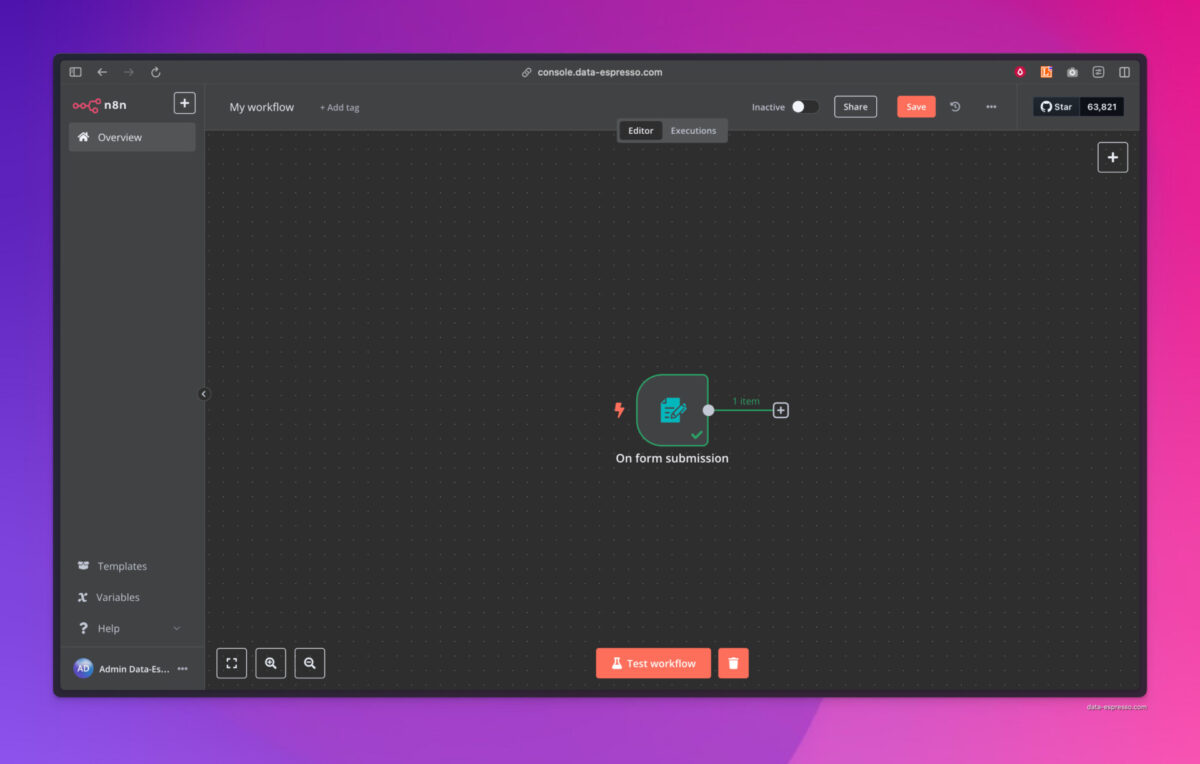Click the zoom out magnifier icon

click(310, 663)
